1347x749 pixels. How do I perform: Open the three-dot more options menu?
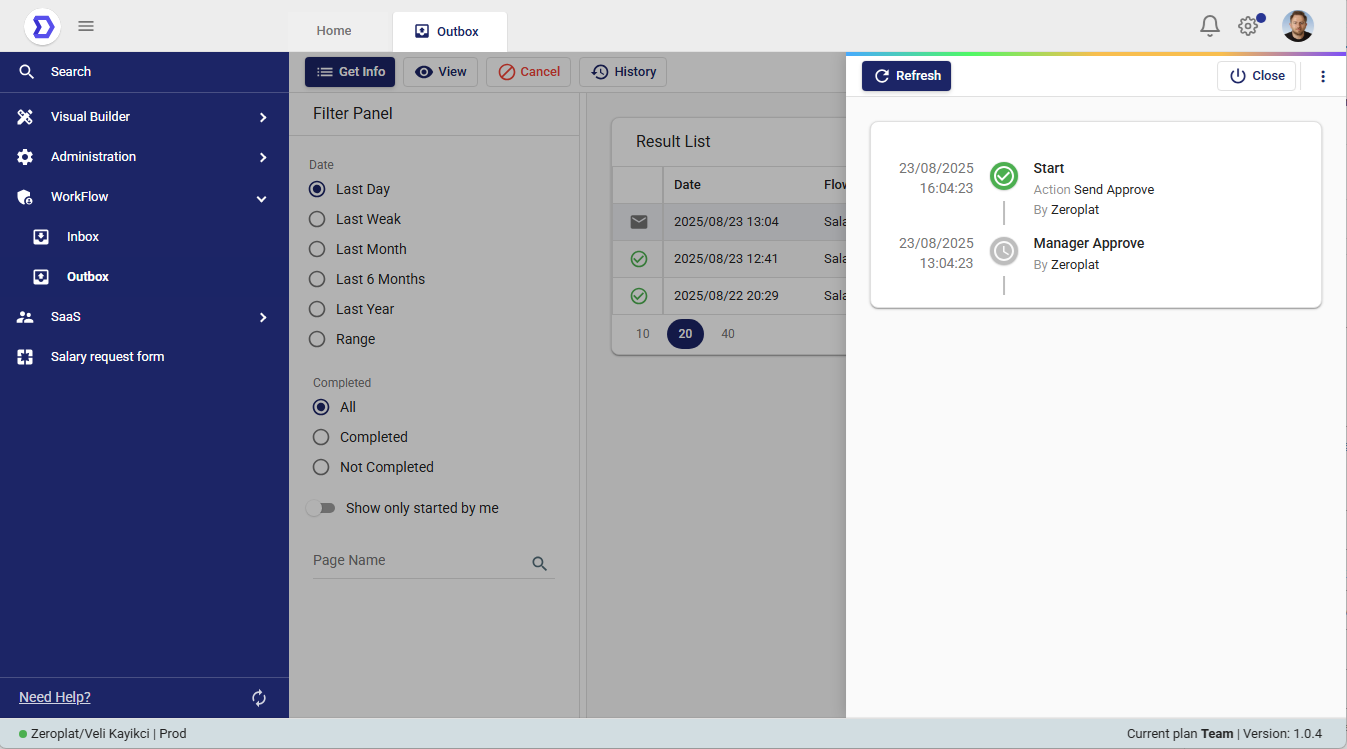point(1323,76)
